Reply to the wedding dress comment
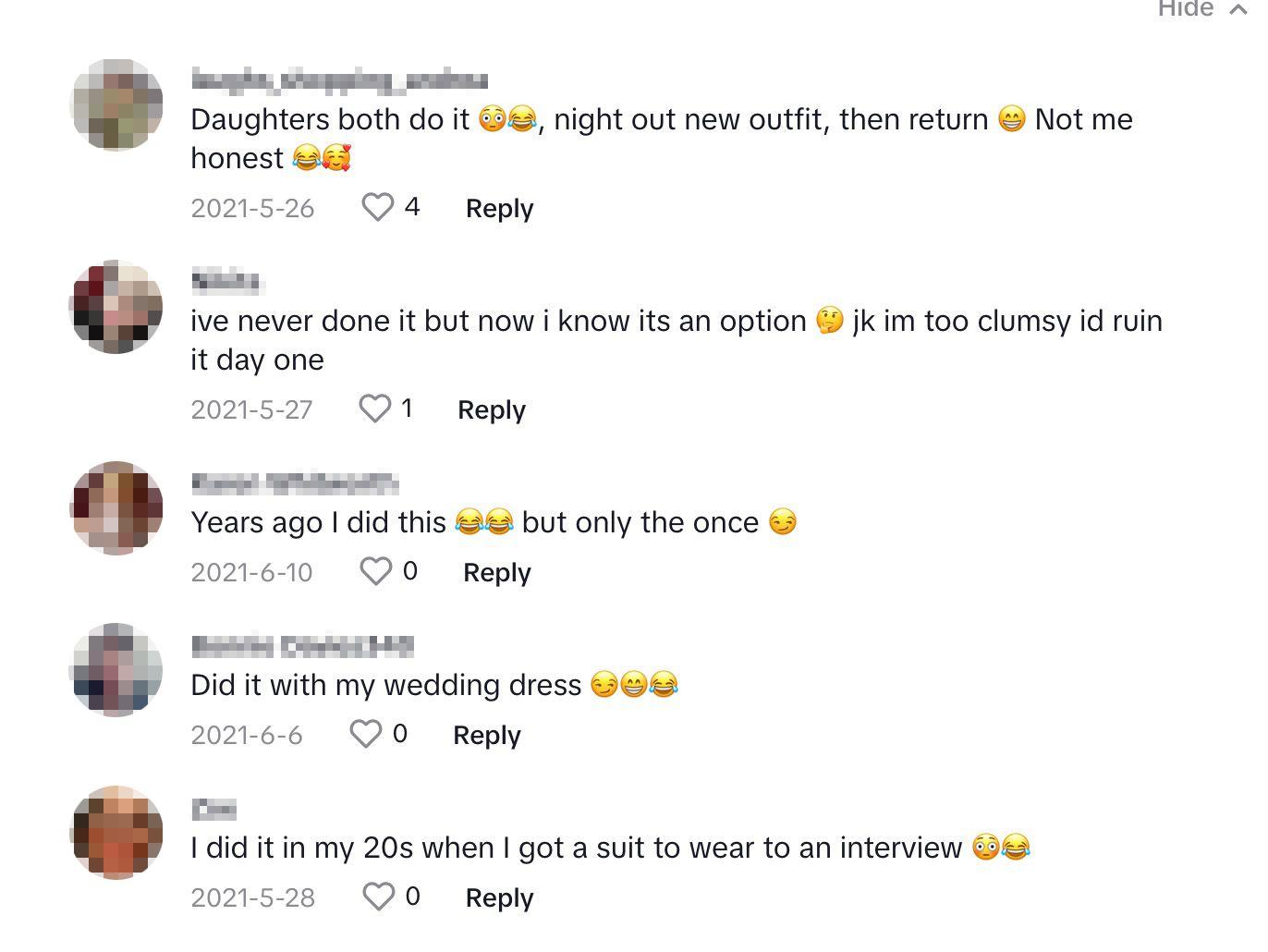This screenshot has height=952, width=1268. point(486,734)
